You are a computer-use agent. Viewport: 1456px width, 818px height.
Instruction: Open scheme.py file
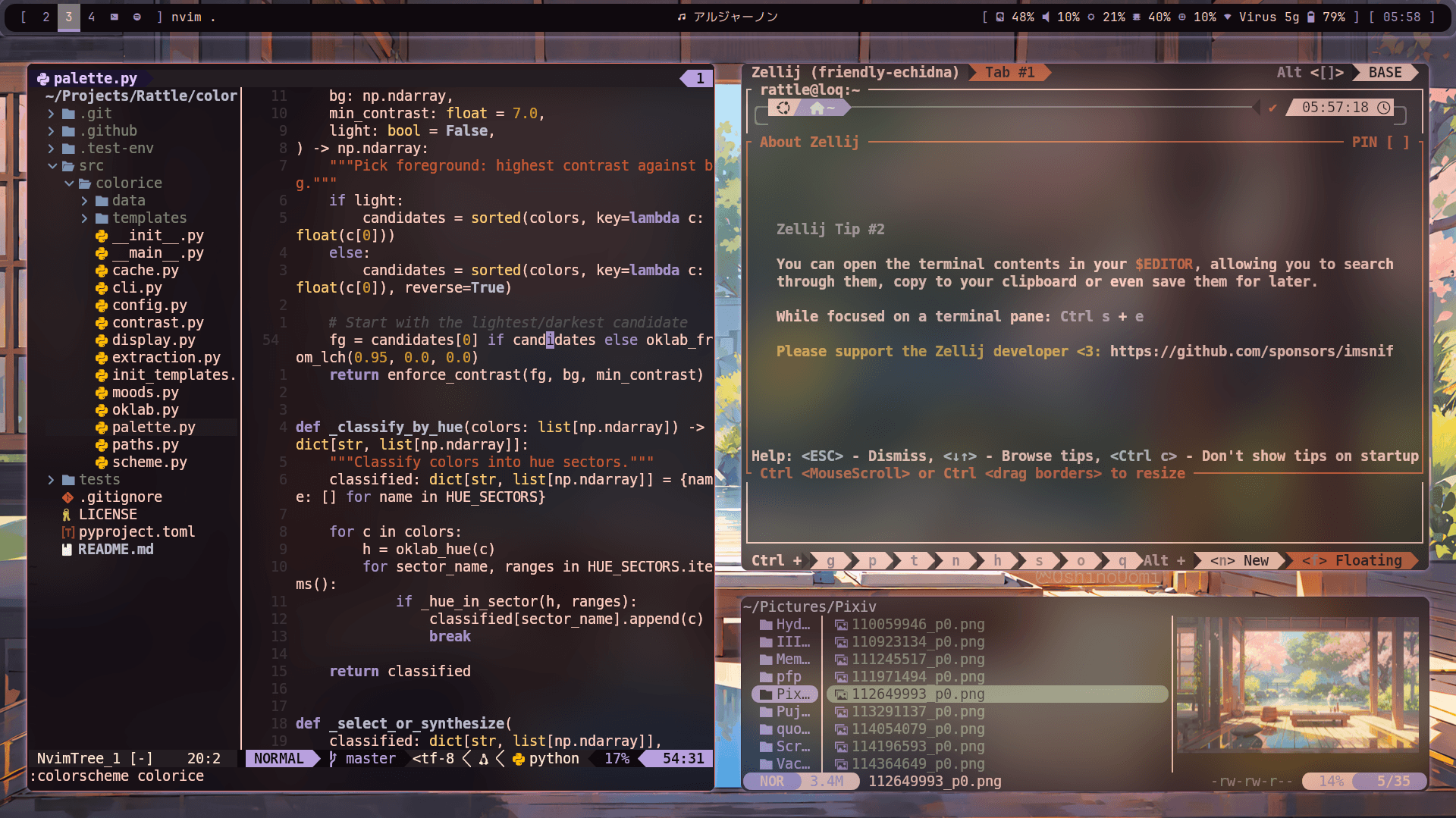coord(149,462)
